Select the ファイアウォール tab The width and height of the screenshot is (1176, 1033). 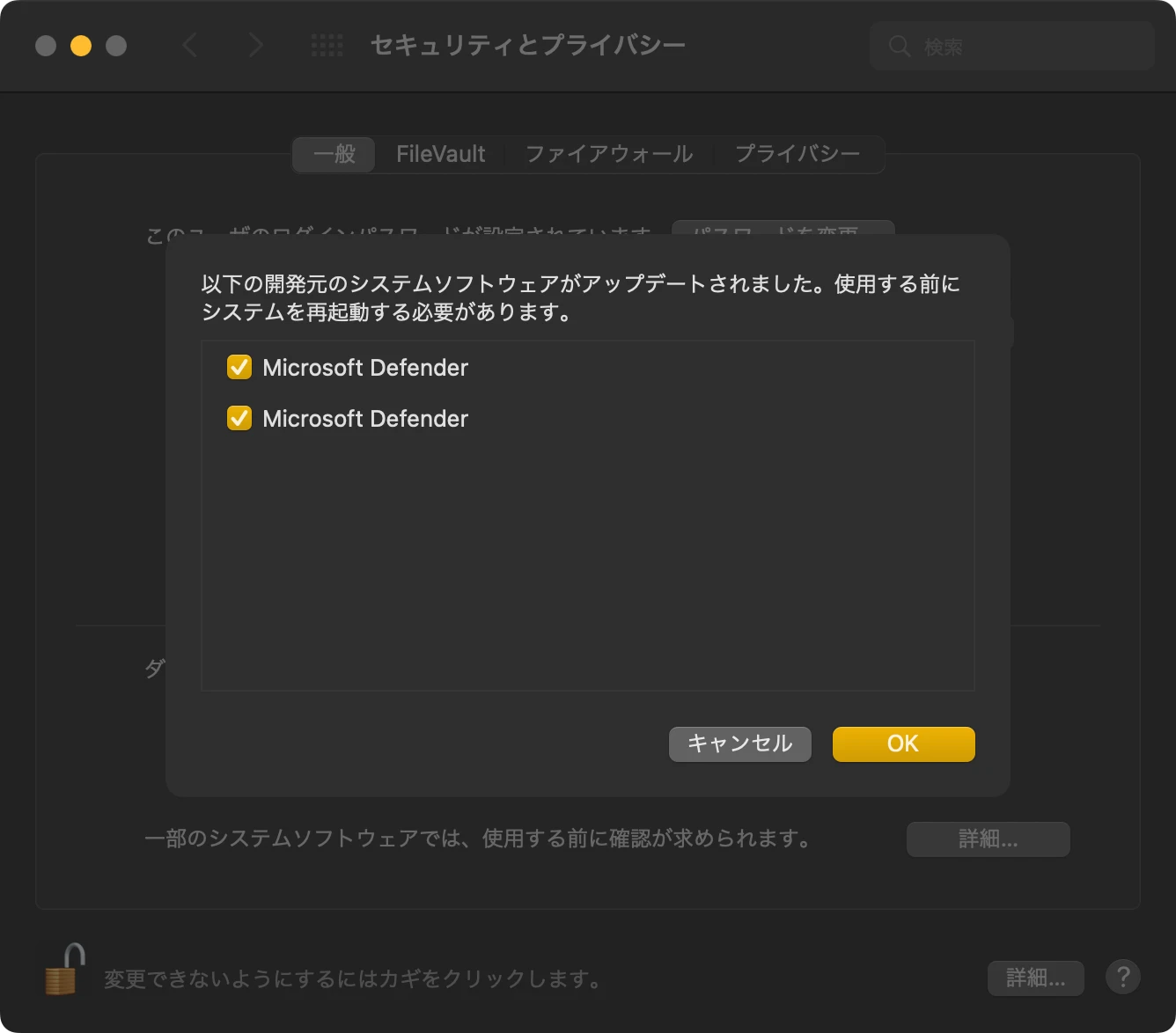pyautogui.click(x=609, y=154)
